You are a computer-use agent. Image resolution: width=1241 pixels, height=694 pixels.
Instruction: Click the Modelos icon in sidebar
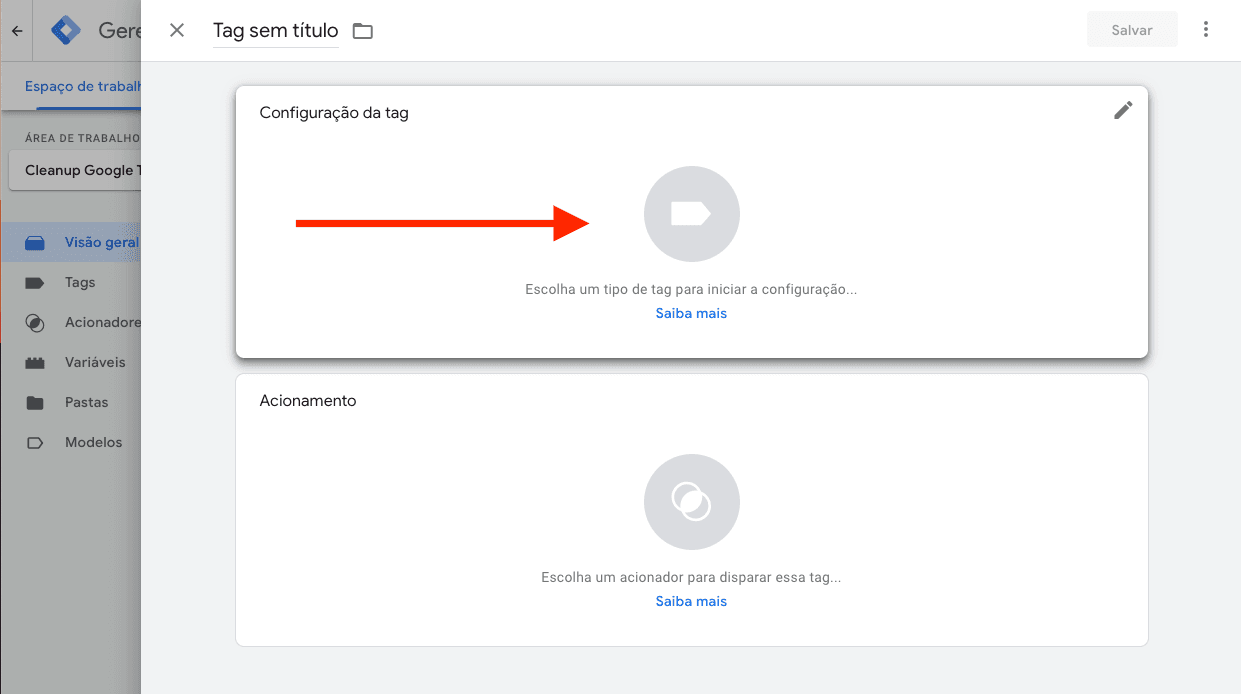(x=35, y=443)
